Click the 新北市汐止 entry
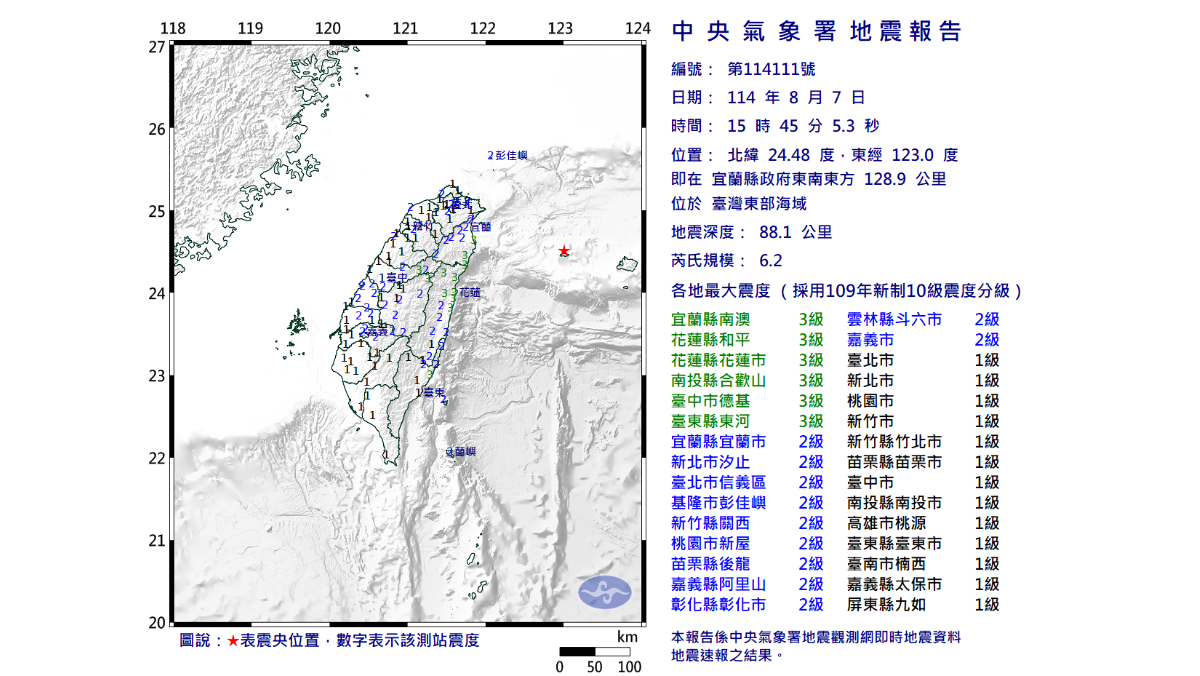This screenshot has width=1200, height=676. (x=710, y=462)
